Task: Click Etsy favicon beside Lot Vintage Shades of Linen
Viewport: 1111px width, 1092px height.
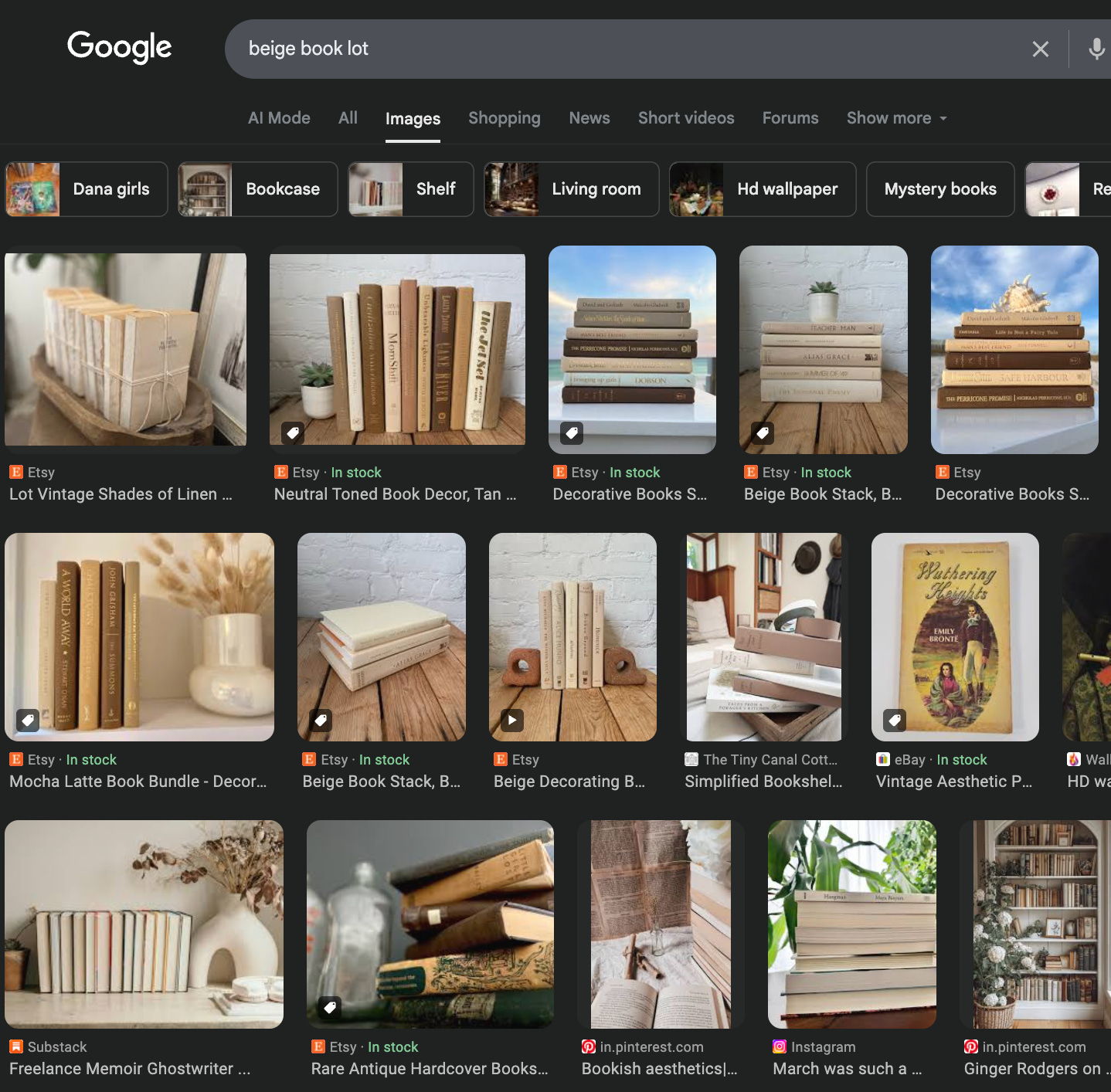Action: 15,472
